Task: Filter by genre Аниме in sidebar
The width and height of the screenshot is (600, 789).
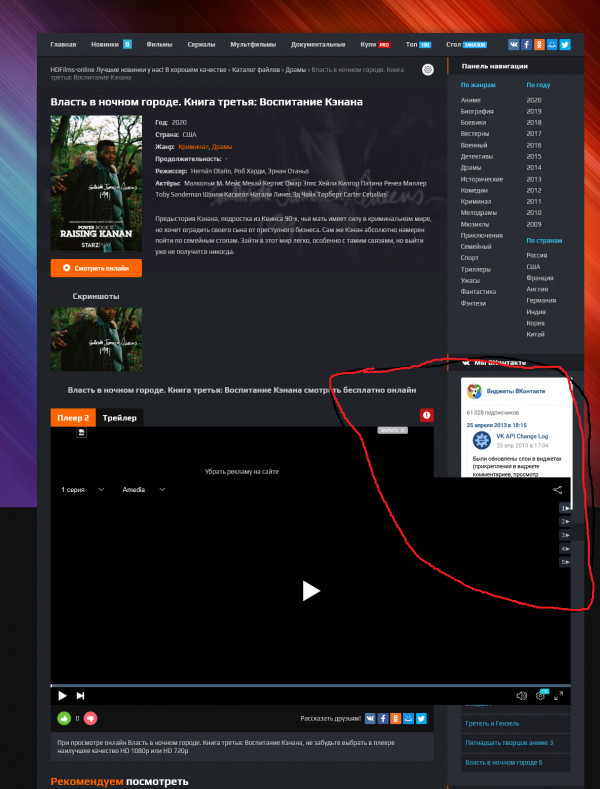Action: (470, 100)
